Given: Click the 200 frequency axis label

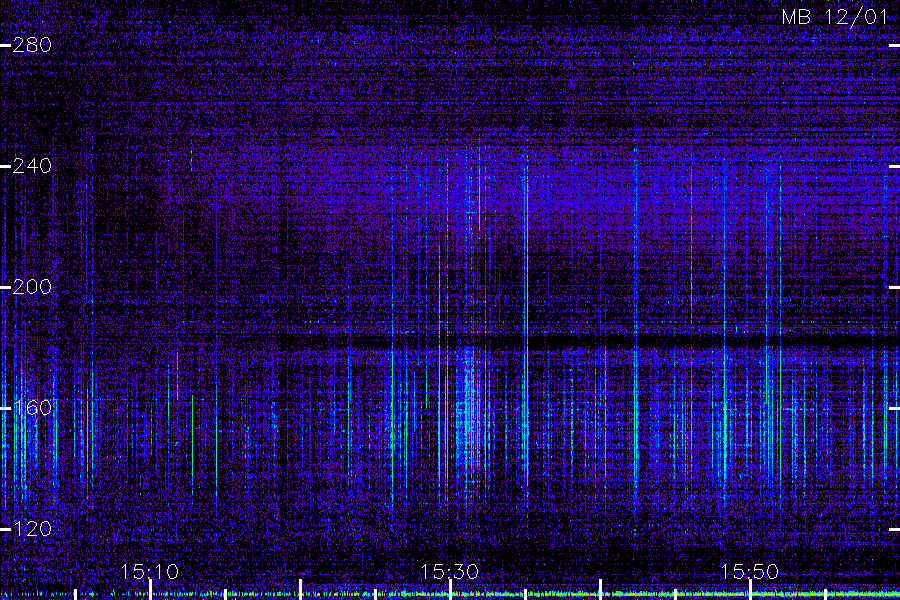Looking at the screenshot, I should pos(32,287).
